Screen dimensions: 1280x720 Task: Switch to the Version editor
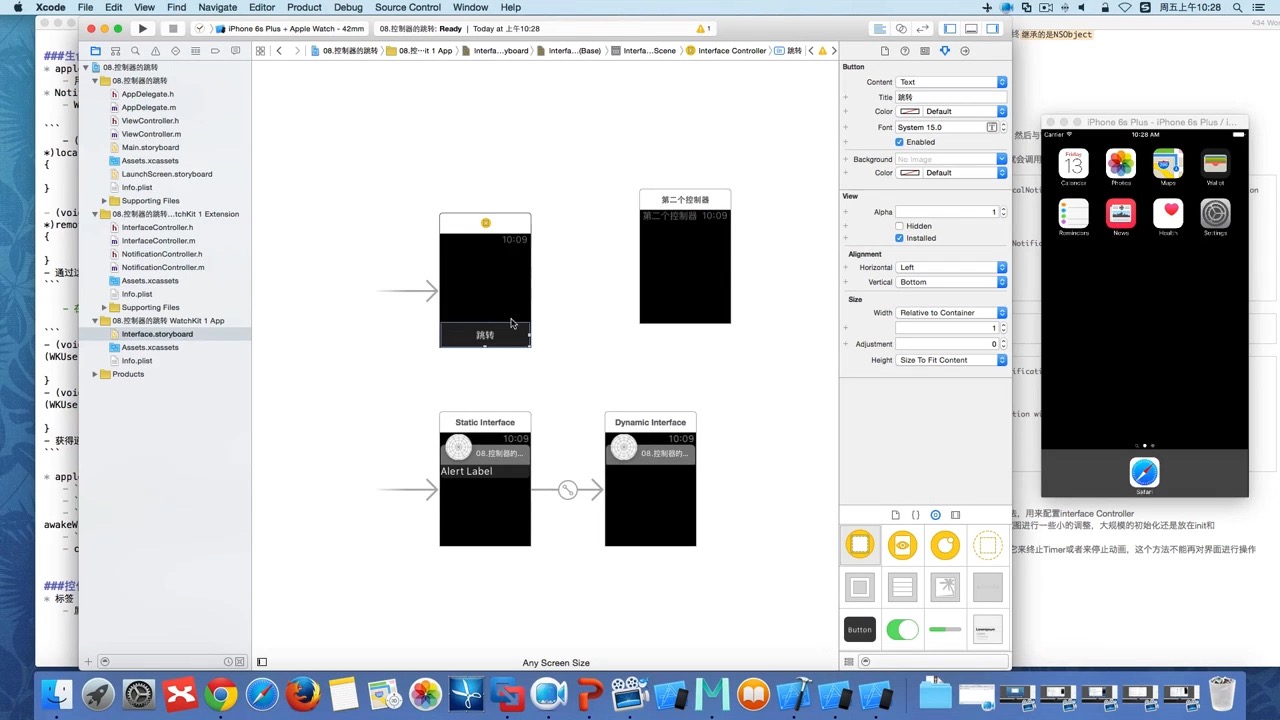[922, 29]
